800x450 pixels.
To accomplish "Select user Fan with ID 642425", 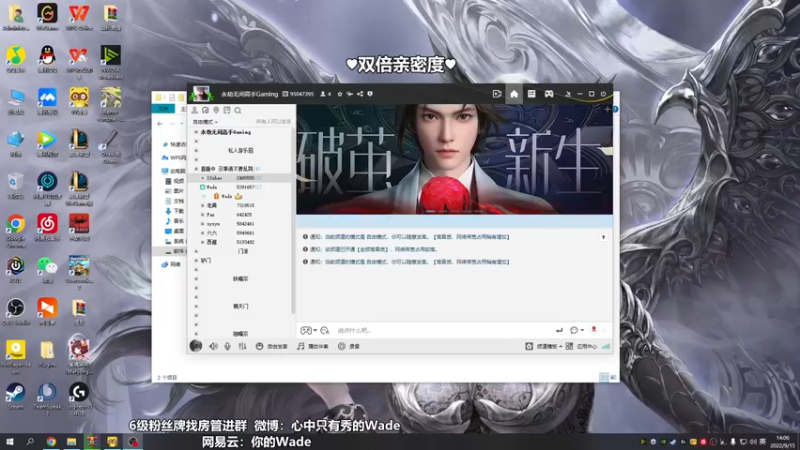I will [240, 215].
